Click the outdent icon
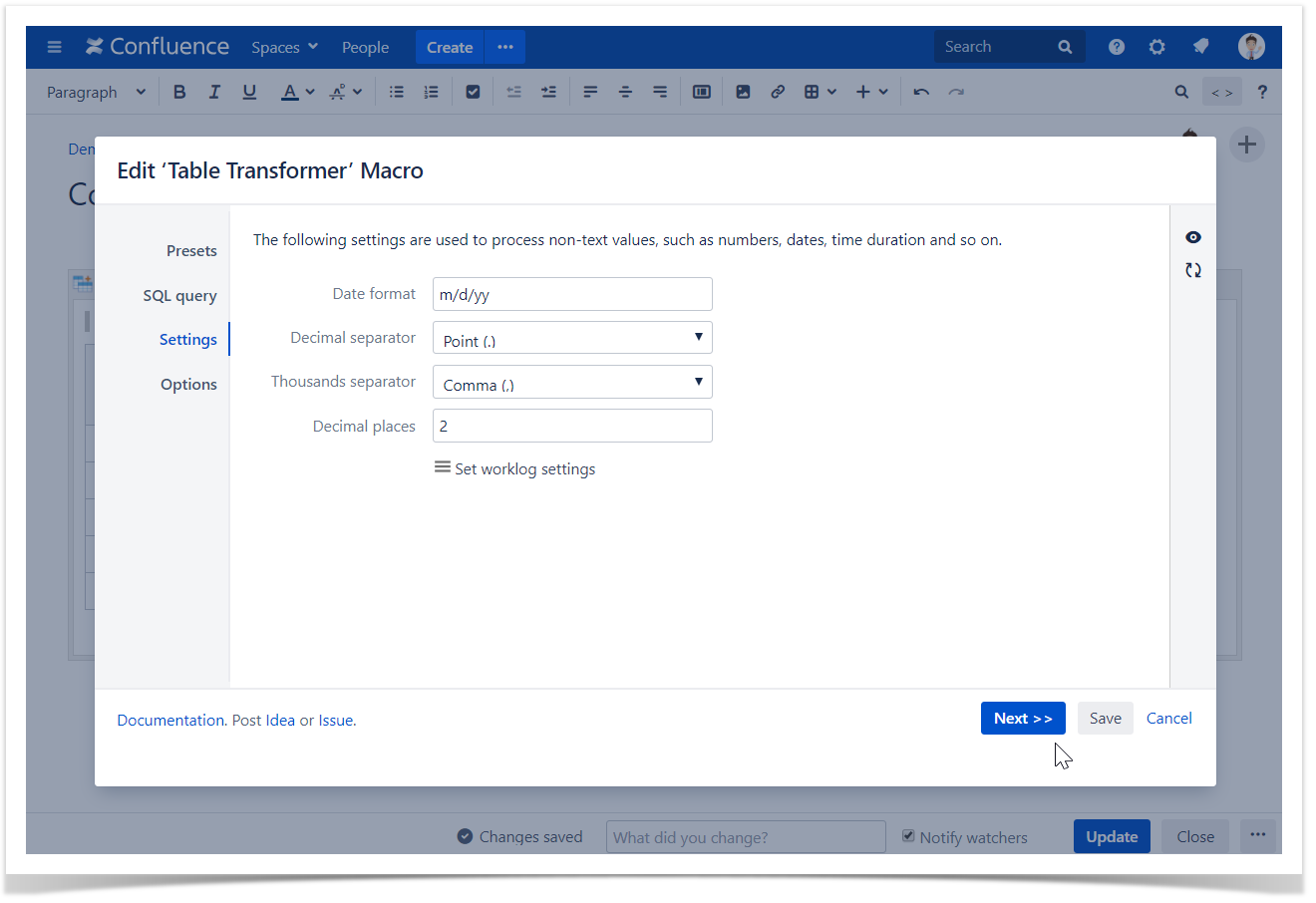Image resolution: width=1316 pixels, height=903 pixels. [513, 92]
